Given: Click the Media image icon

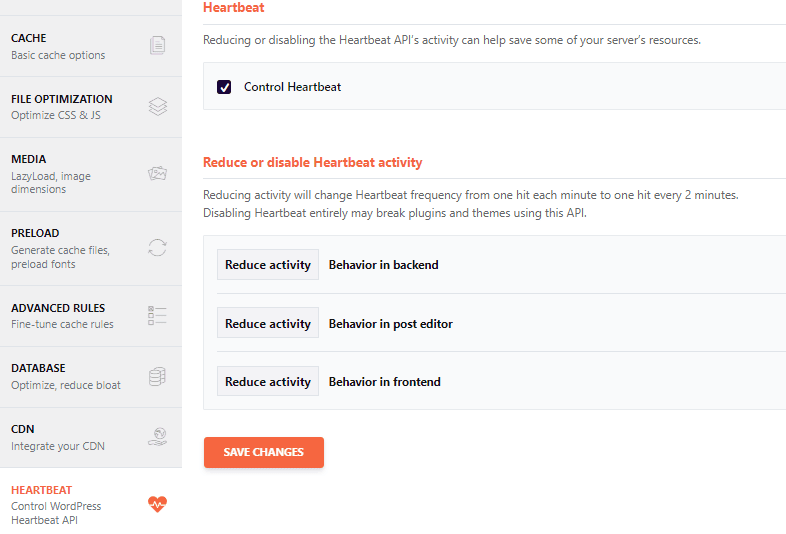Looking at the screenshot, I should tap(157, 174).
